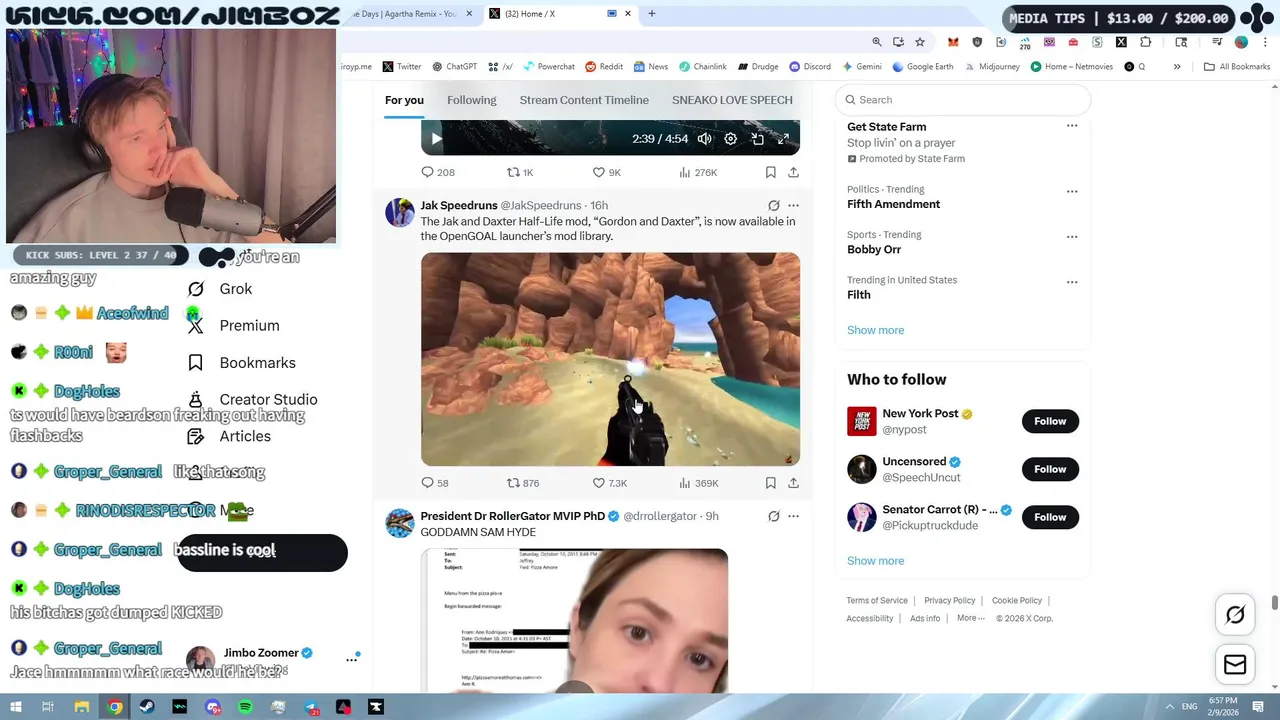Open options for the Fifth Amendment trend
The image size is (1280, 720).
pyautogui.click(x=1072, y=191)
